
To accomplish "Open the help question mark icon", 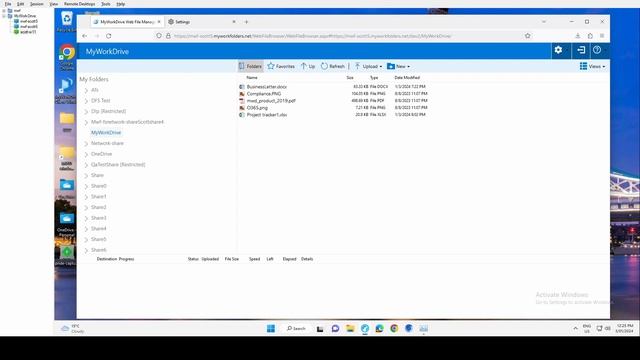I will (597, 50).
